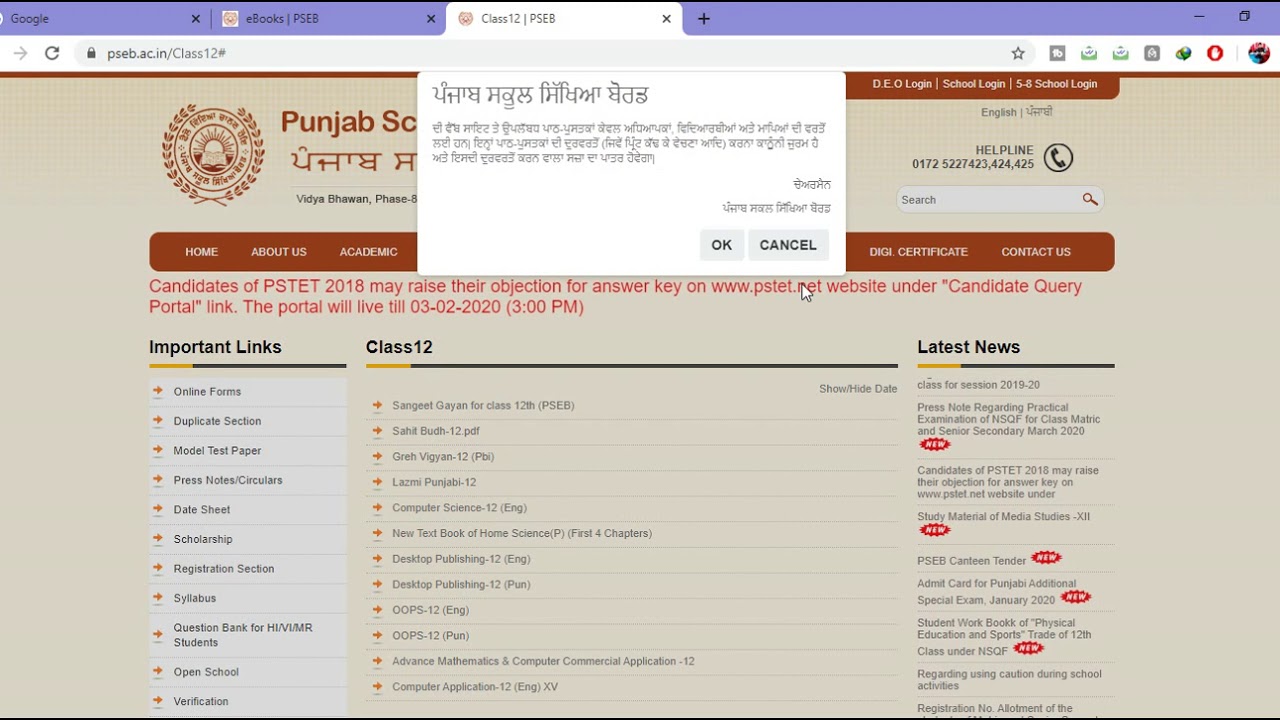1280x720 pixels.
Task: Switch site language to English
Action: [x=998, y=113]
